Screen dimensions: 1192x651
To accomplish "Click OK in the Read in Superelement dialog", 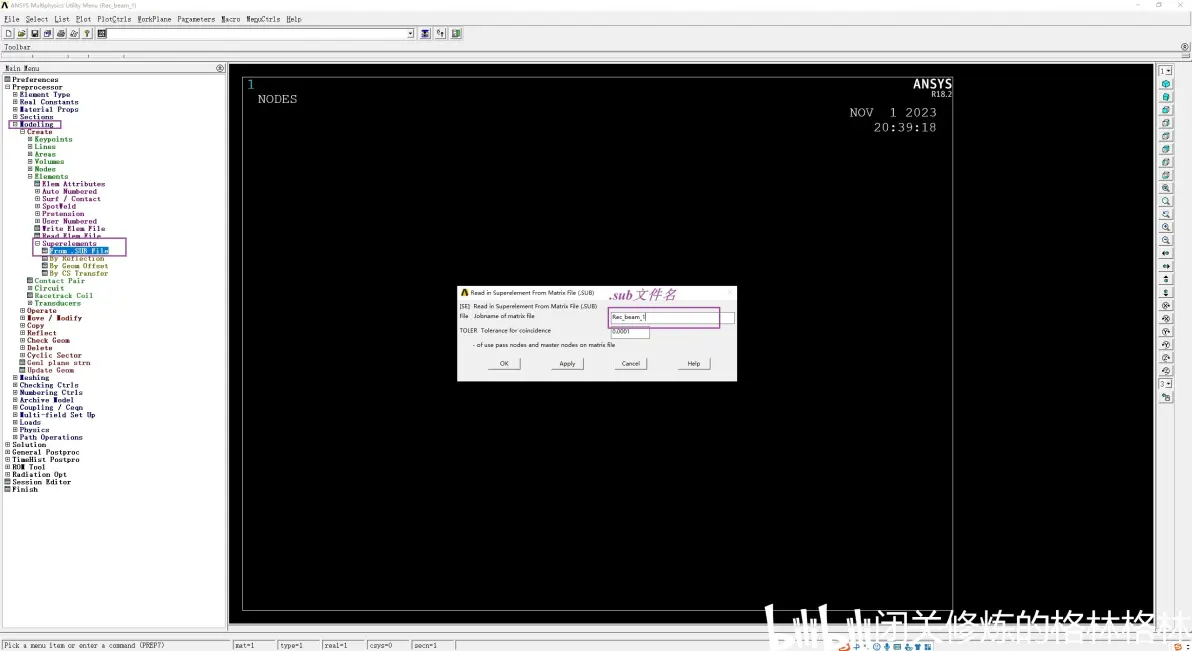I will coord(504,364).
